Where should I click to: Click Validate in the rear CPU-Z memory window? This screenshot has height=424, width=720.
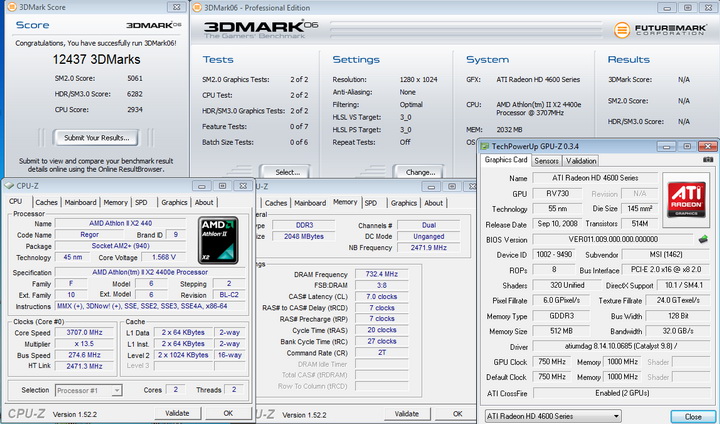(406, 413)
